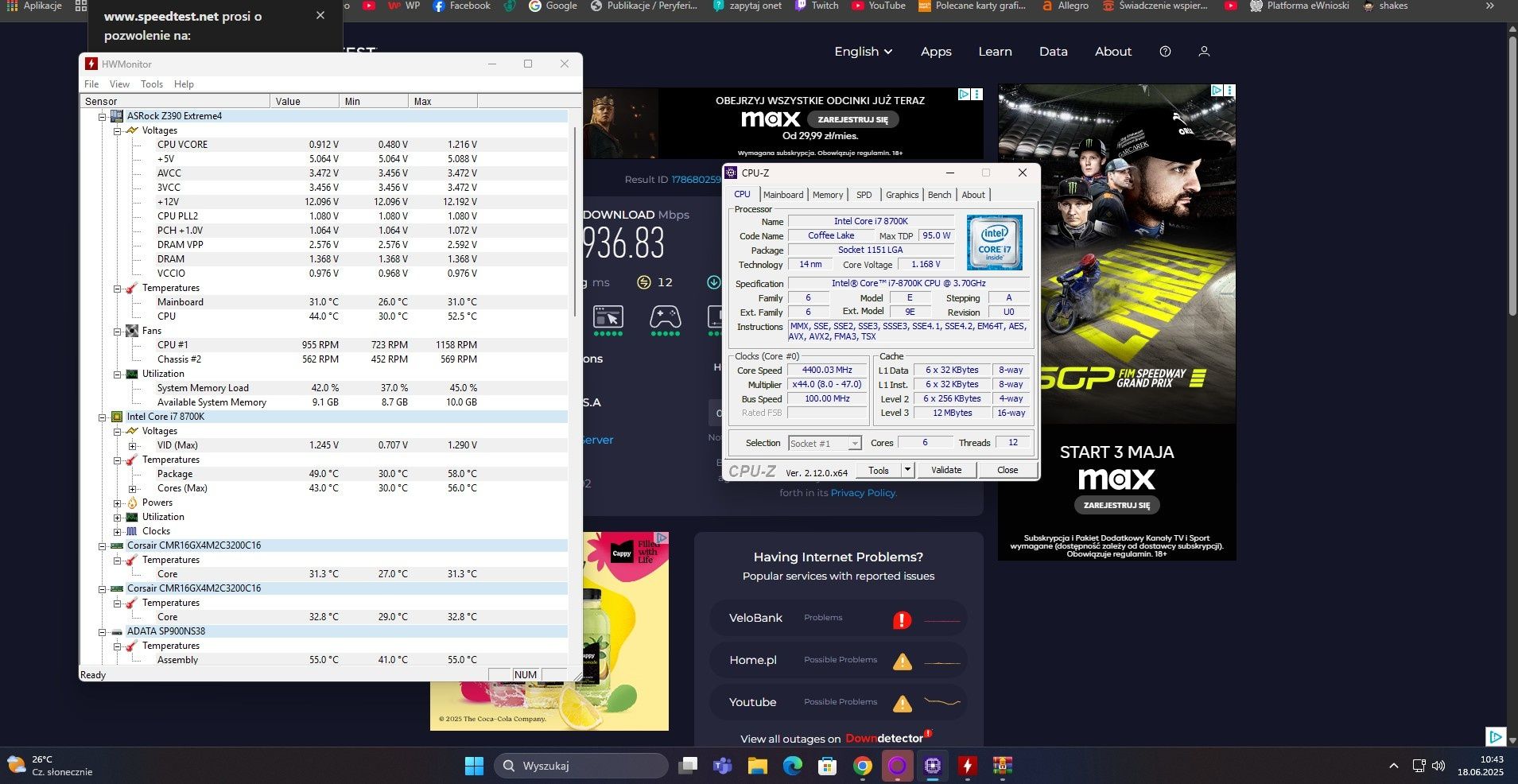Collapse motherboard Voltages node
The image size is (1518, 784).
(x=117, y=130)
